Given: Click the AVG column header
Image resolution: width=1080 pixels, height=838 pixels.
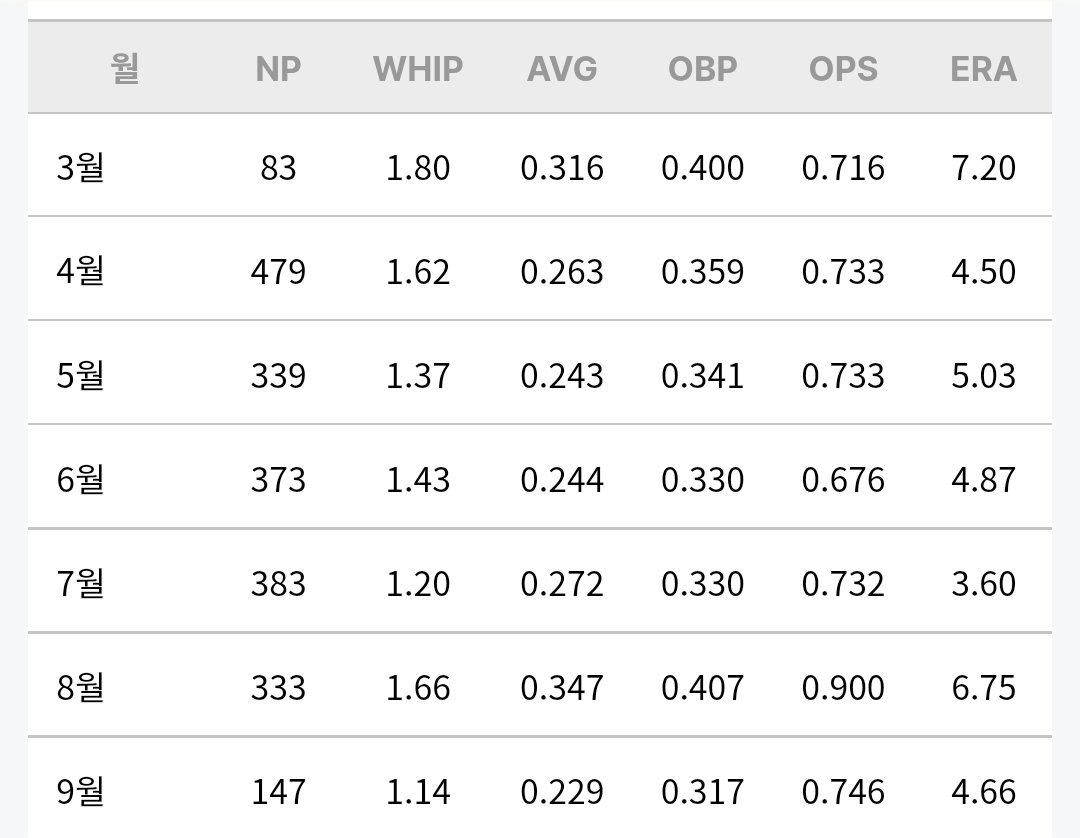Looking at the screenshot, I should tap(562, 69).
